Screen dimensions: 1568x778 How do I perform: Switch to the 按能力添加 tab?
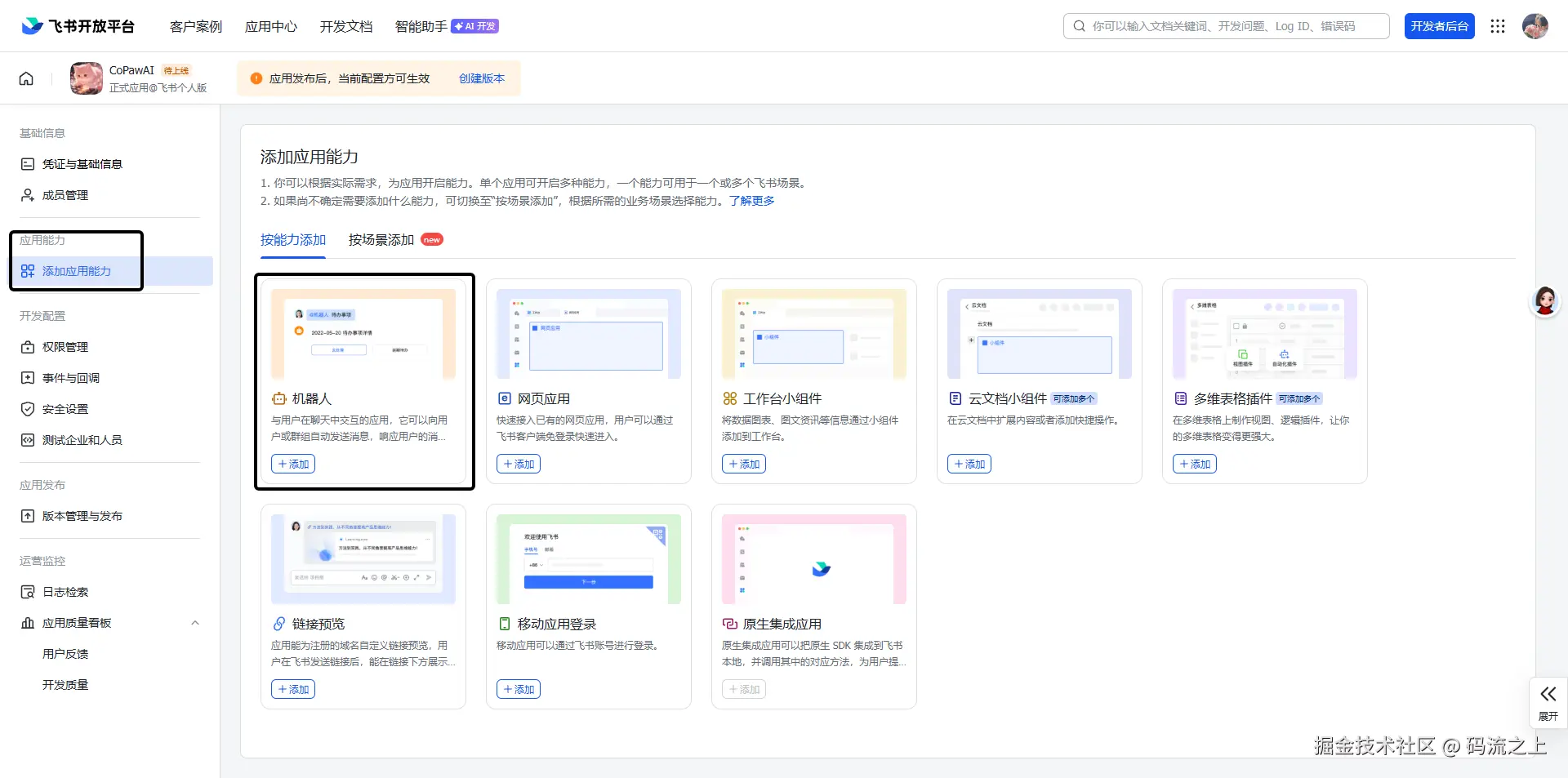(293, 240)
